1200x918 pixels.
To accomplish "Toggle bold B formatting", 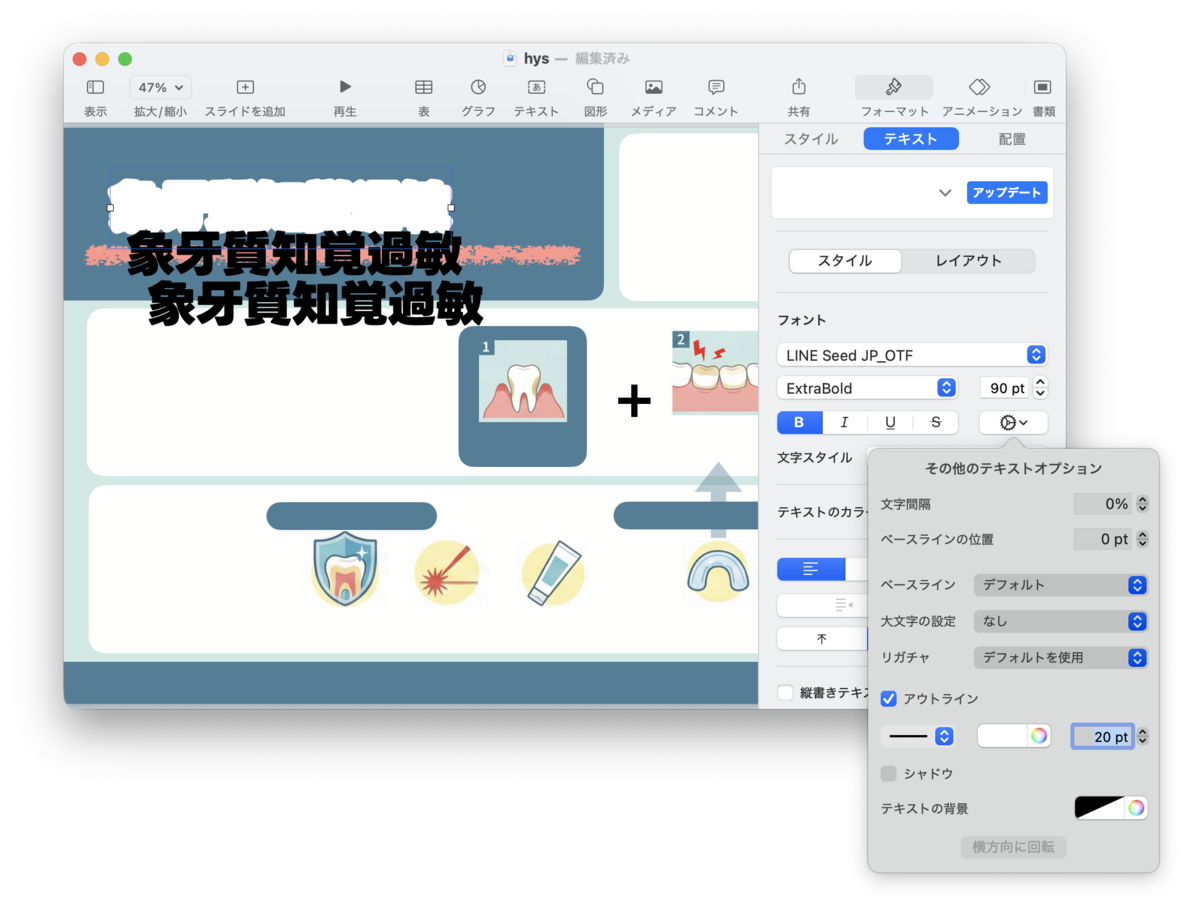I will [x=799, y=422].
